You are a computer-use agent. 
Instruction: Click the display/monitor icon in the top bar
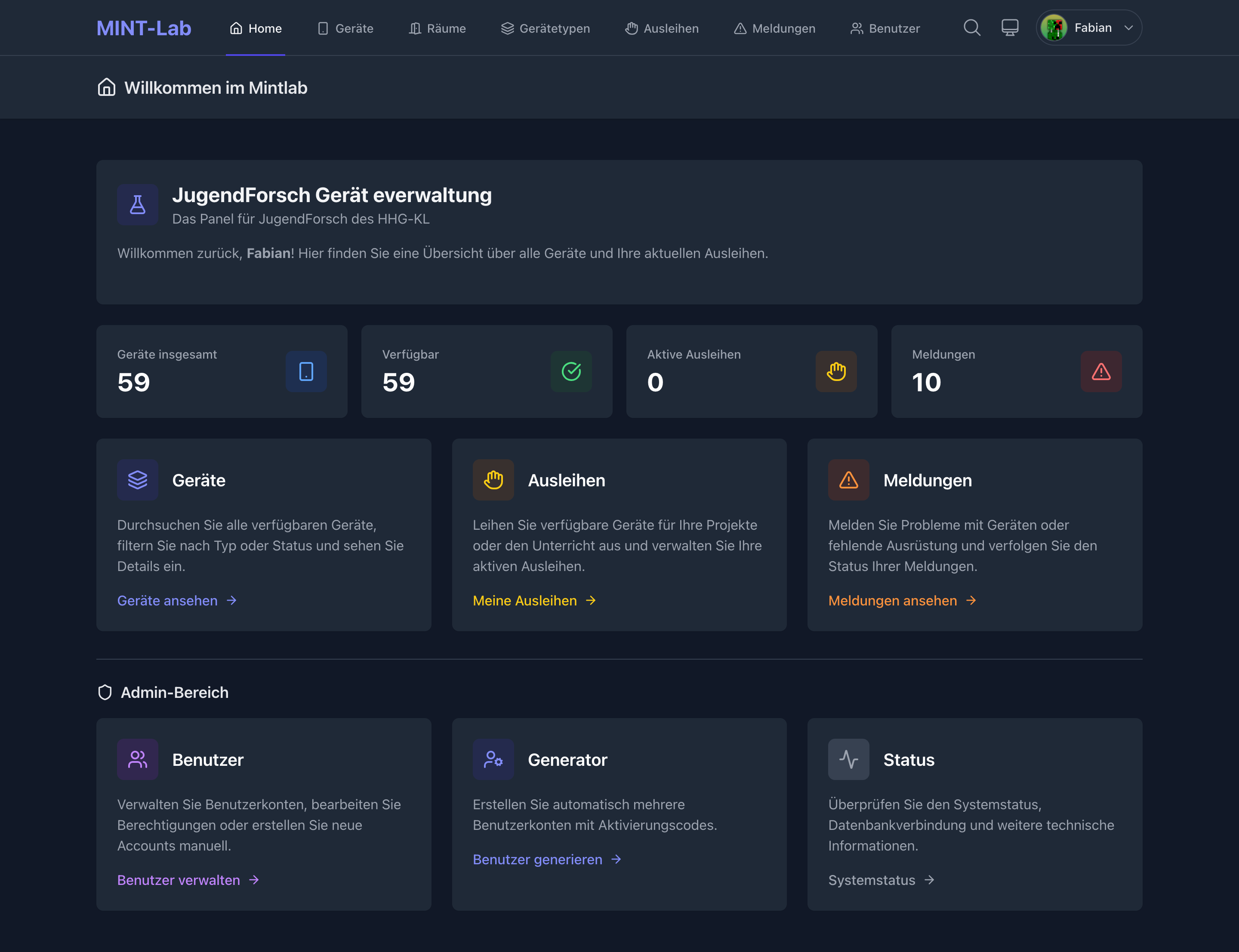pos(1010,27)
